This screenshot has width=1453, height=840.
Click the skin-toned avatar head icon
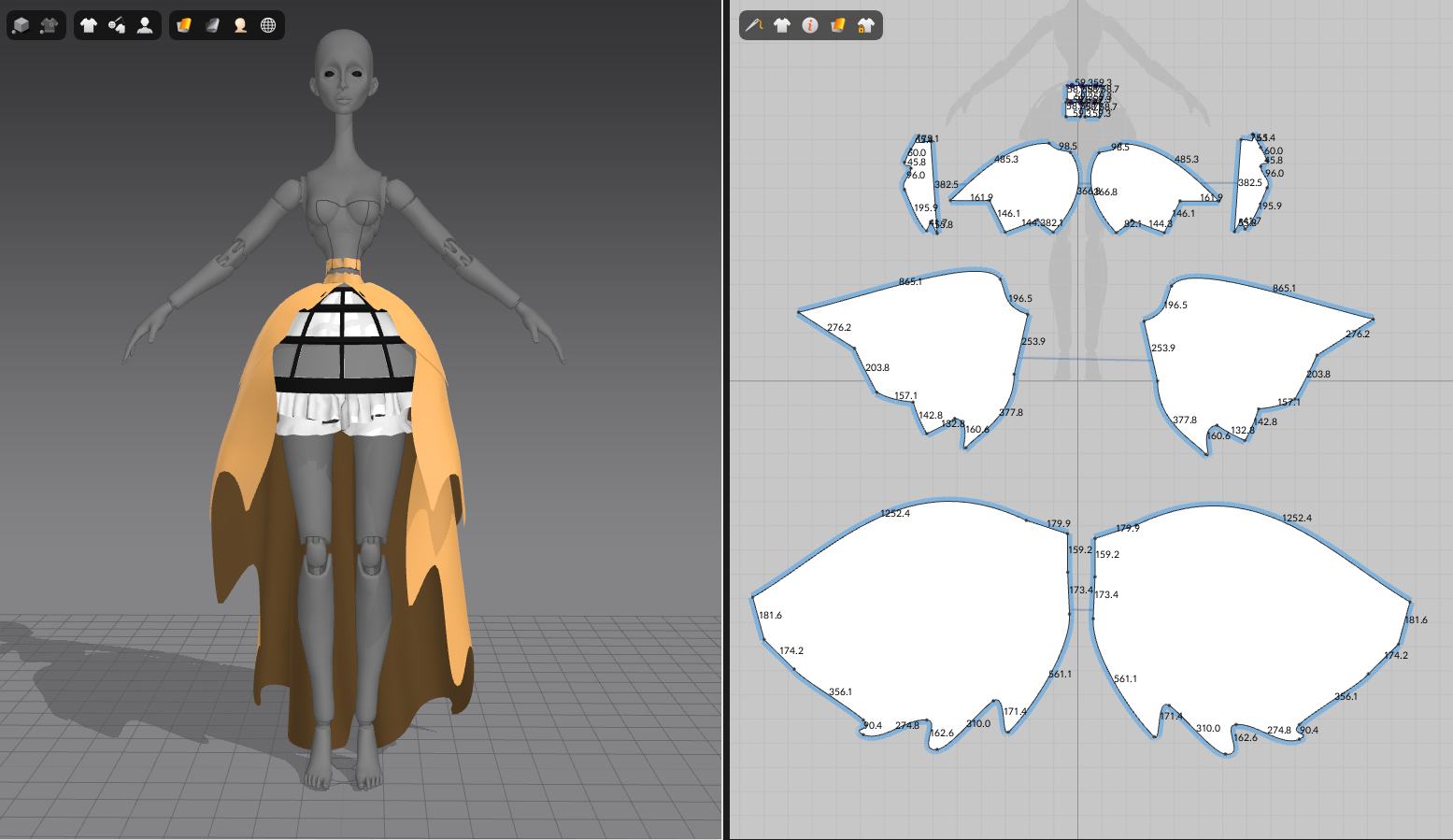[x=240, y=25]
